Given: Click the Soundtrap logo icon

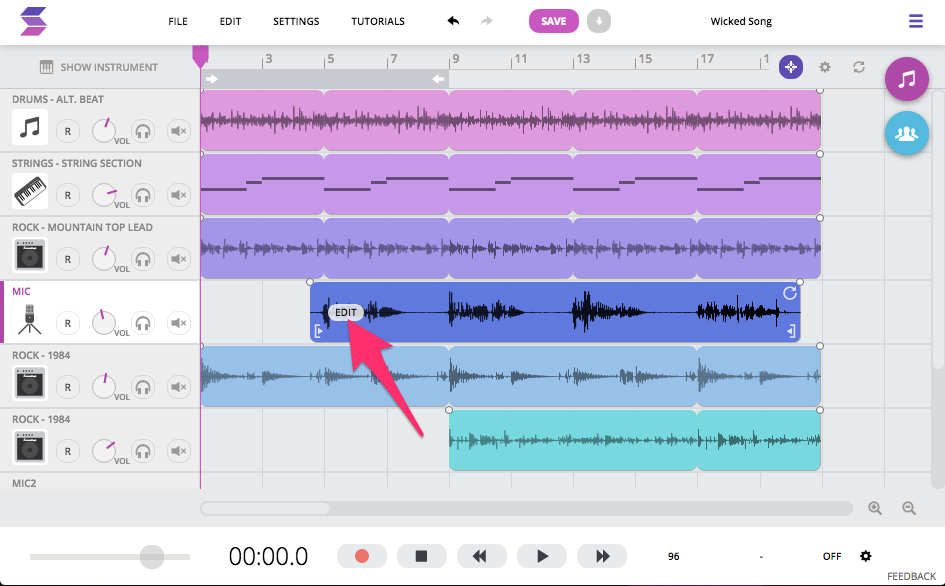Looking at the screenshot, I should [33, 21].
